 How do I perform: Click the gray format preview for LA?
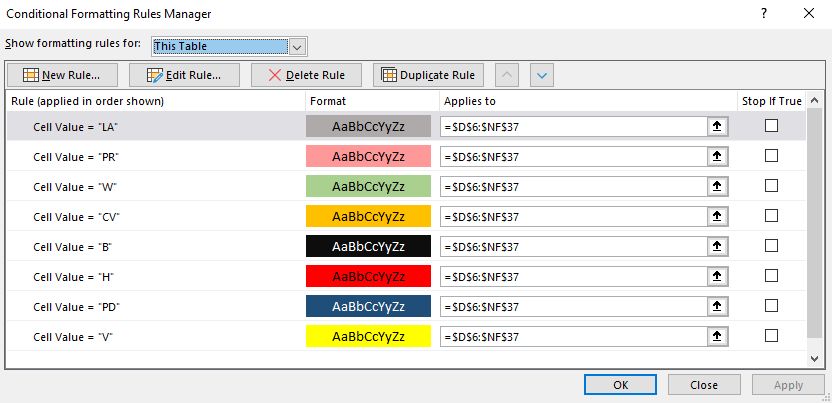368,126
